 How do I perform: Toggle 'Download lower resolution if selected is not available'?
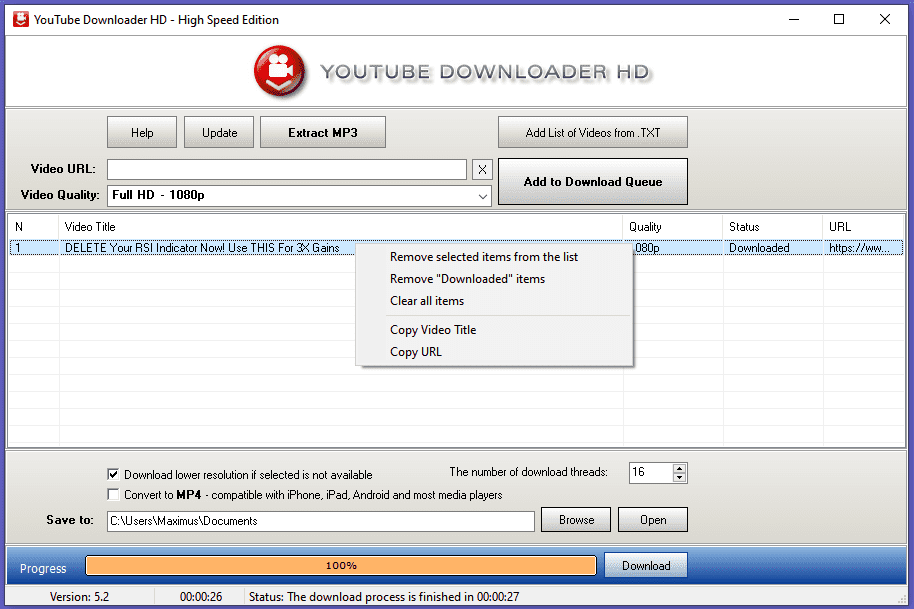(x=113, y=474)
